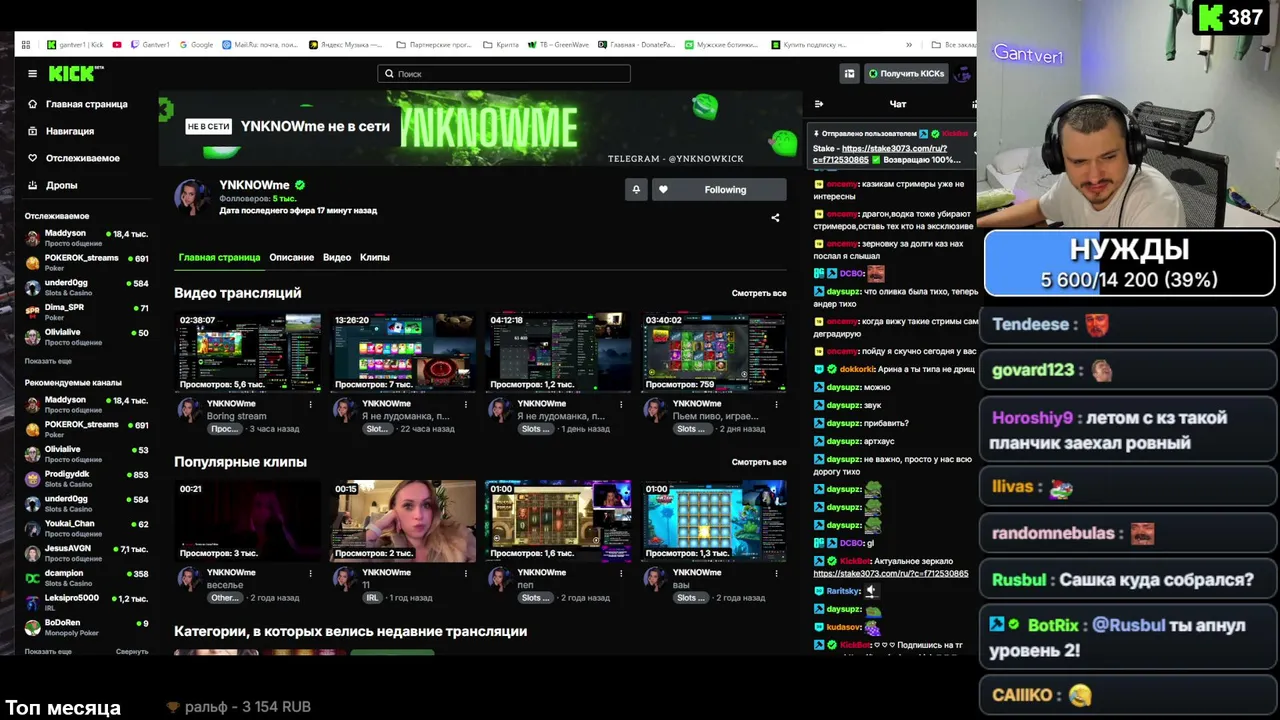1280x720 pixels.
Task: Open options menu for Пьем пиво video
Action: tap(776, 404)
